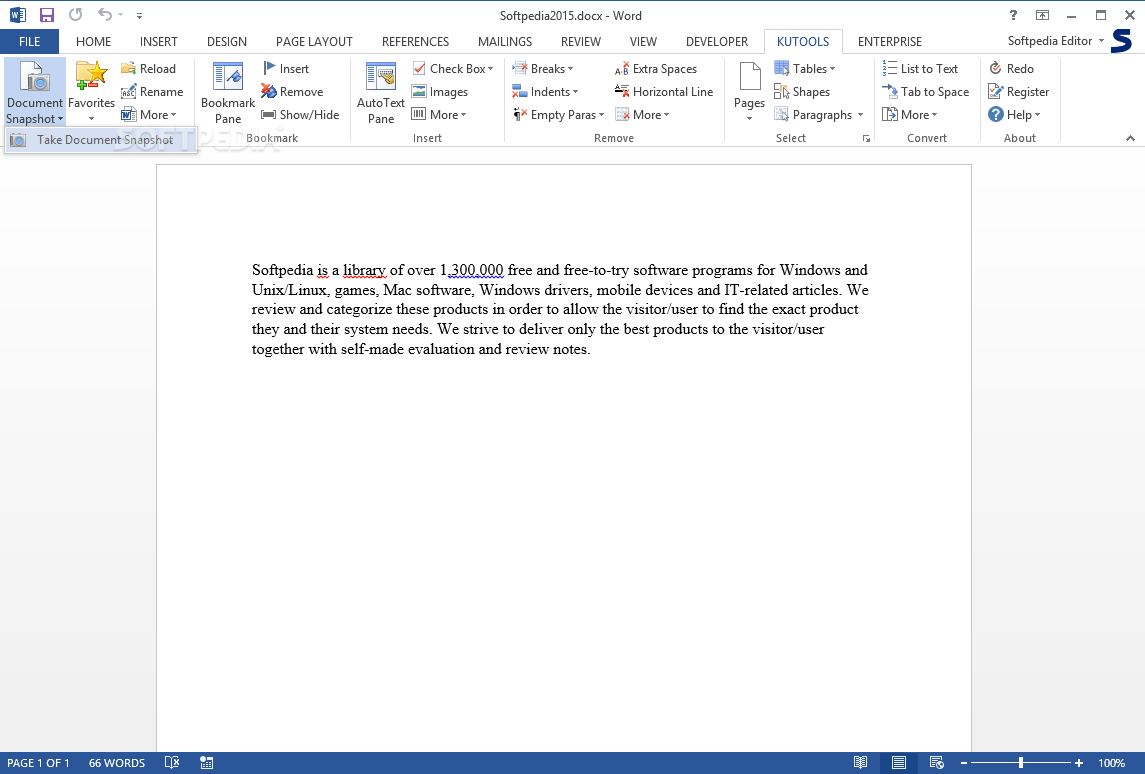Convert Tab to Space

click(926, 92)
